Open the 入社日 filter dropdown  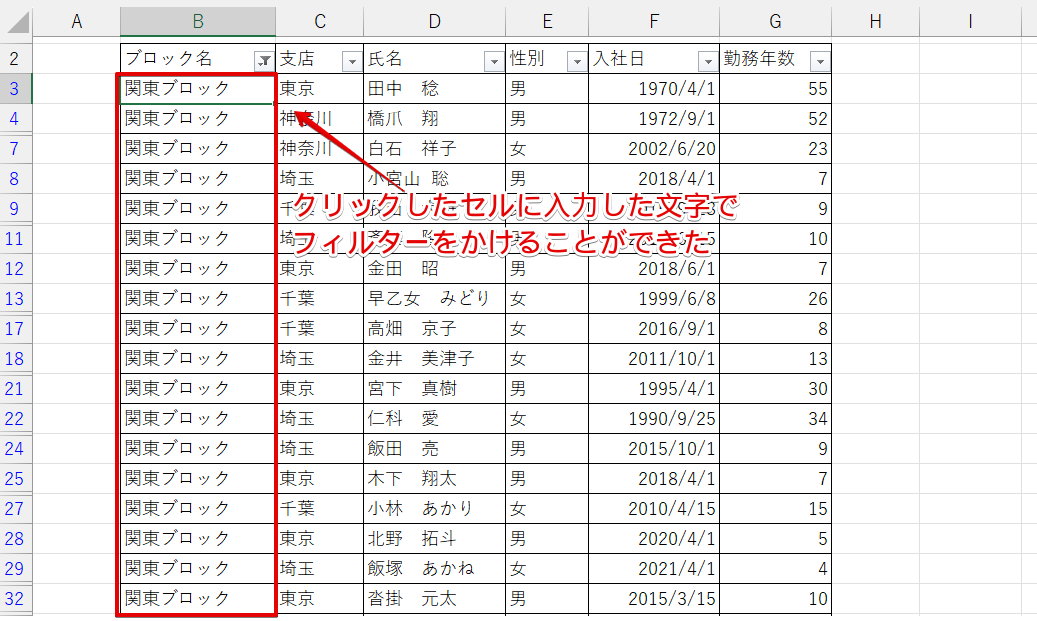[x=708, y=62]
